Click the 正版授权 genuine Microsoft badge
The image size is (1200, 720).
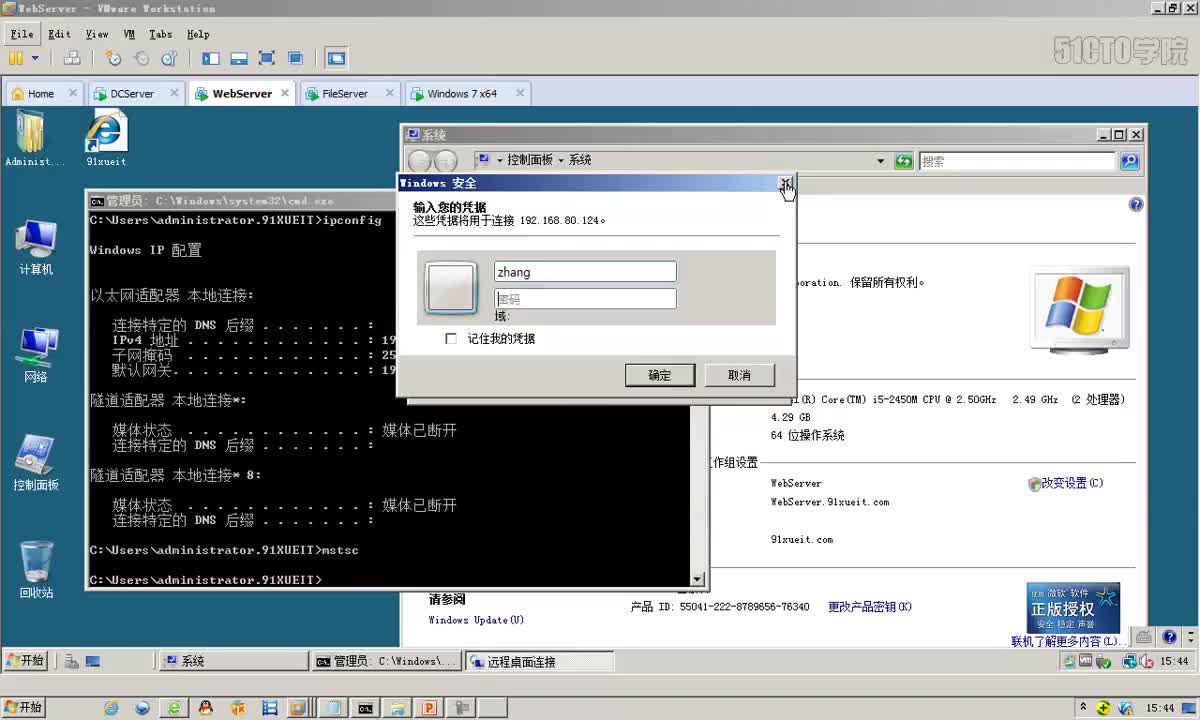[x=1073, y=608]
